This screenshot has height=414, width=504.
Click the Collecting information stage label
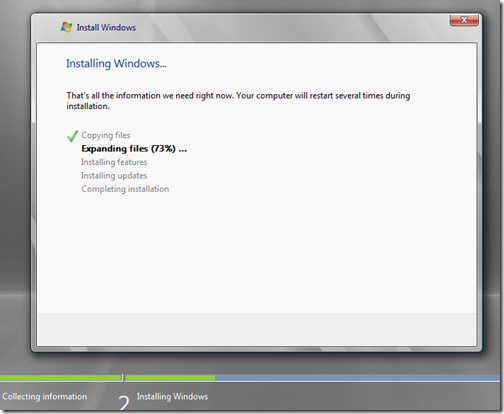tap(45, 396)
